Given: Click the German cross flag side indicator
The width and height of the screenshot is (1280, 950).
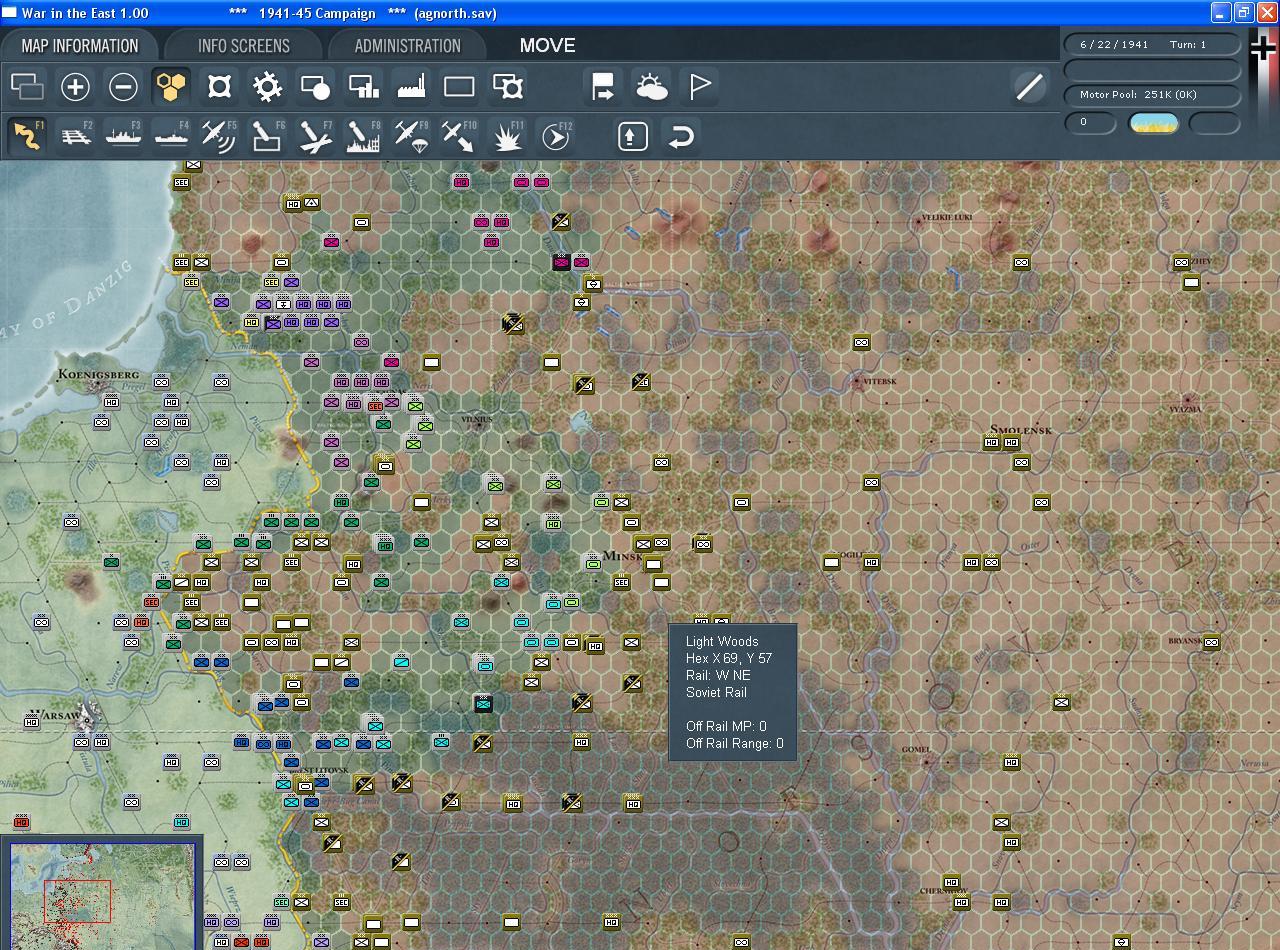Looking at the screenshot, I should point(1264,49).
